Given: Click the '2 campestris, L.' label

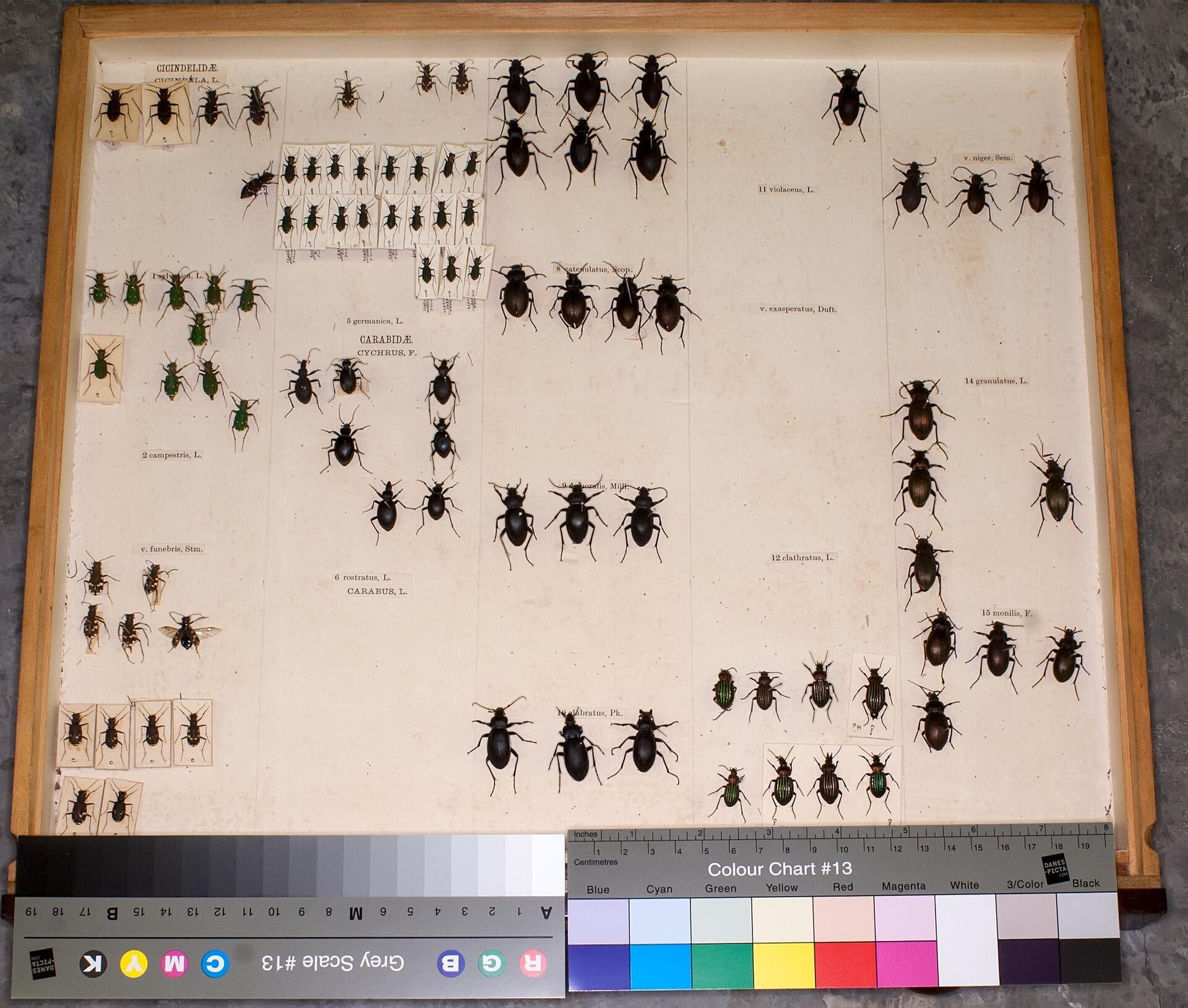Looking at the screenshot, I should point(171,455).
